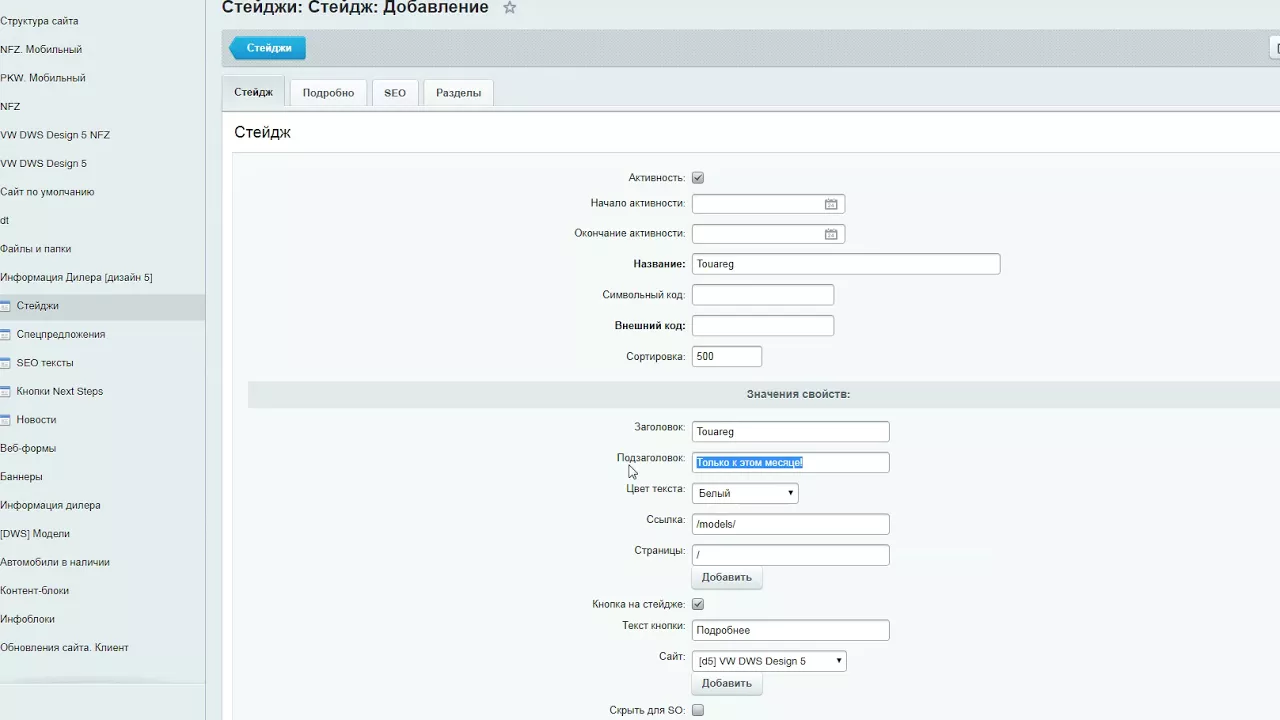This screenshot has height=720, width=1280.
Task: Click Новости sidebar icon
Action: [x=5, y=420]
